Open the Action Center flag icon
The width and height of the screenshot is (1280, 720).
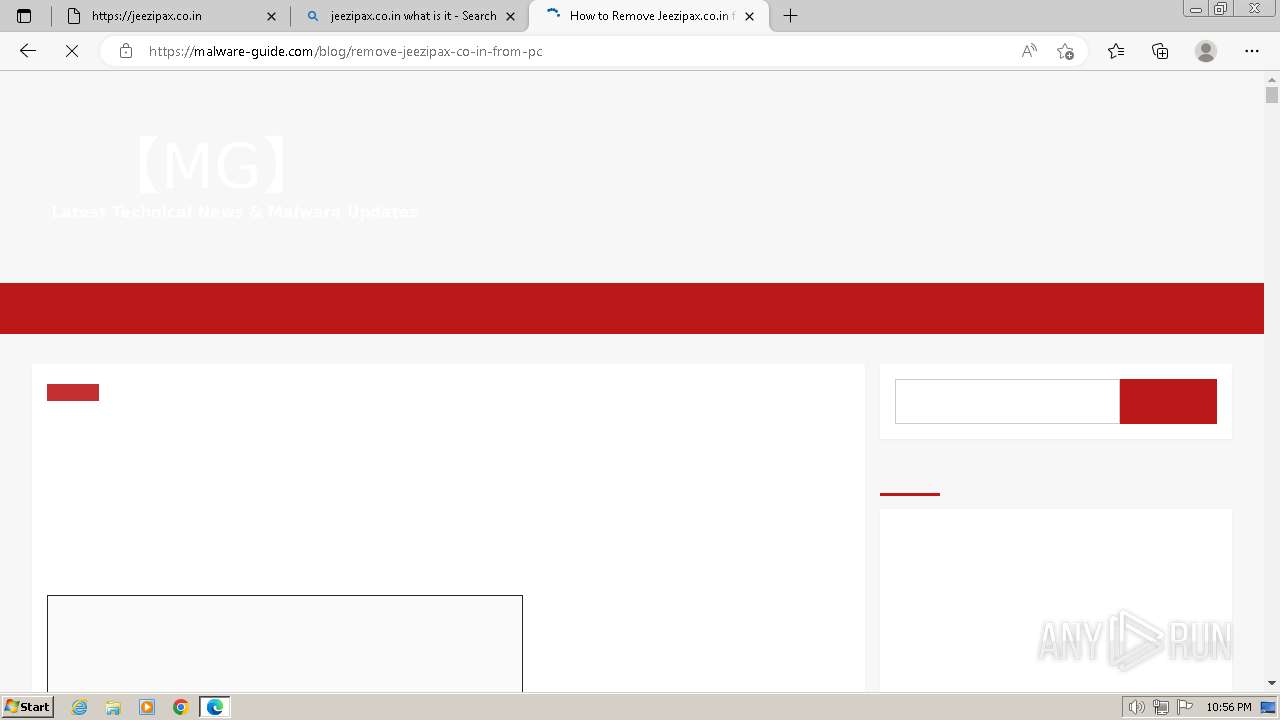tap(1183, 707)
